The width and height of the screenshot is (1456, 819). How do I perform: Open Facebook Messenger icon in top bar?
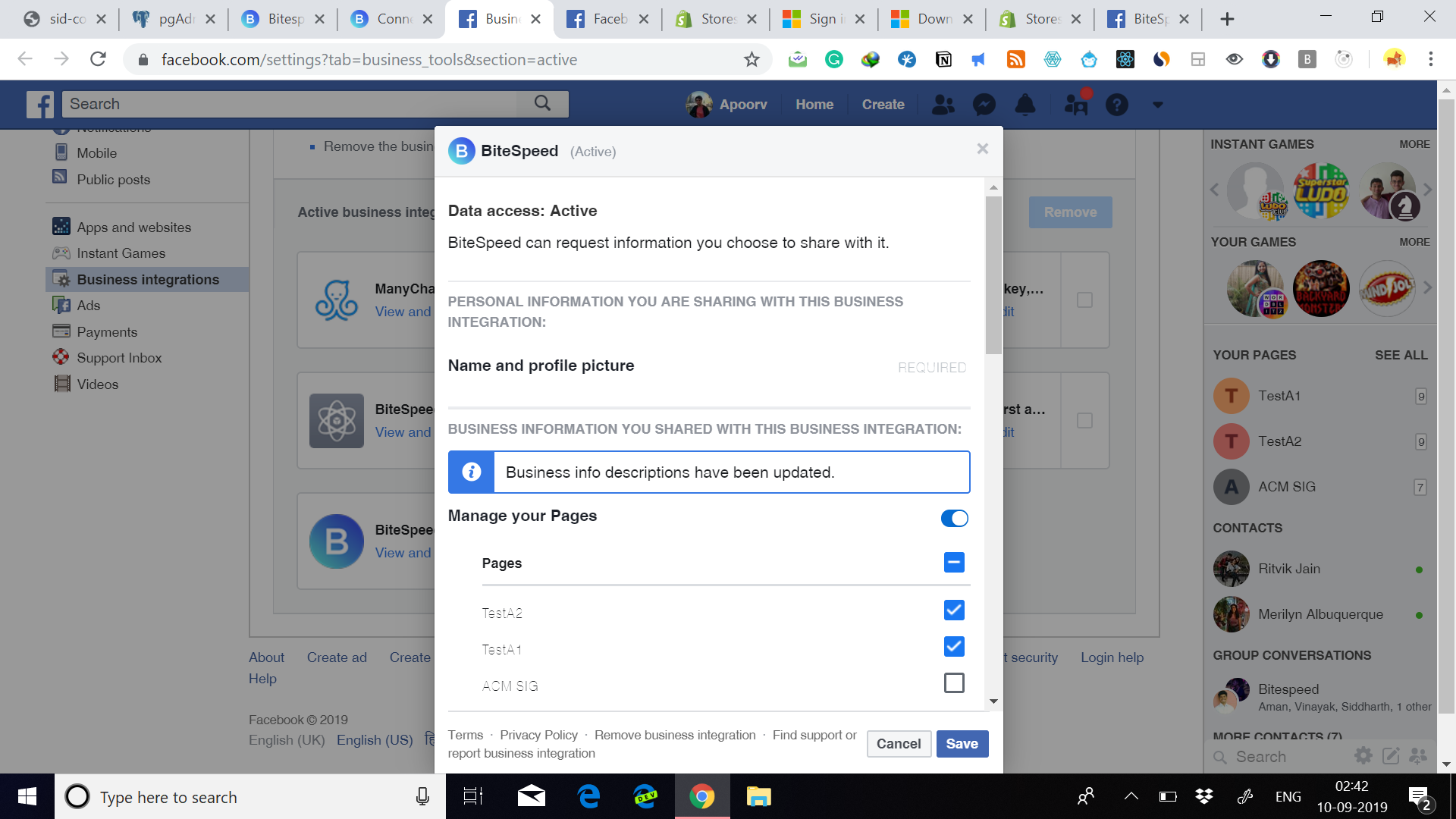click(984, 105)
